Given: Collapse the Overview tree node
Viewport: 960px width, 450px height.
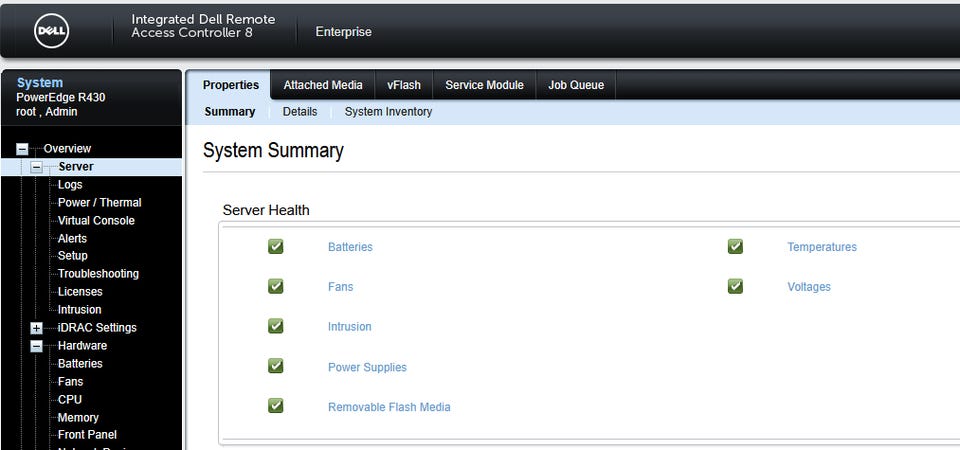Looking at the screenshot, I should [22, 149].
